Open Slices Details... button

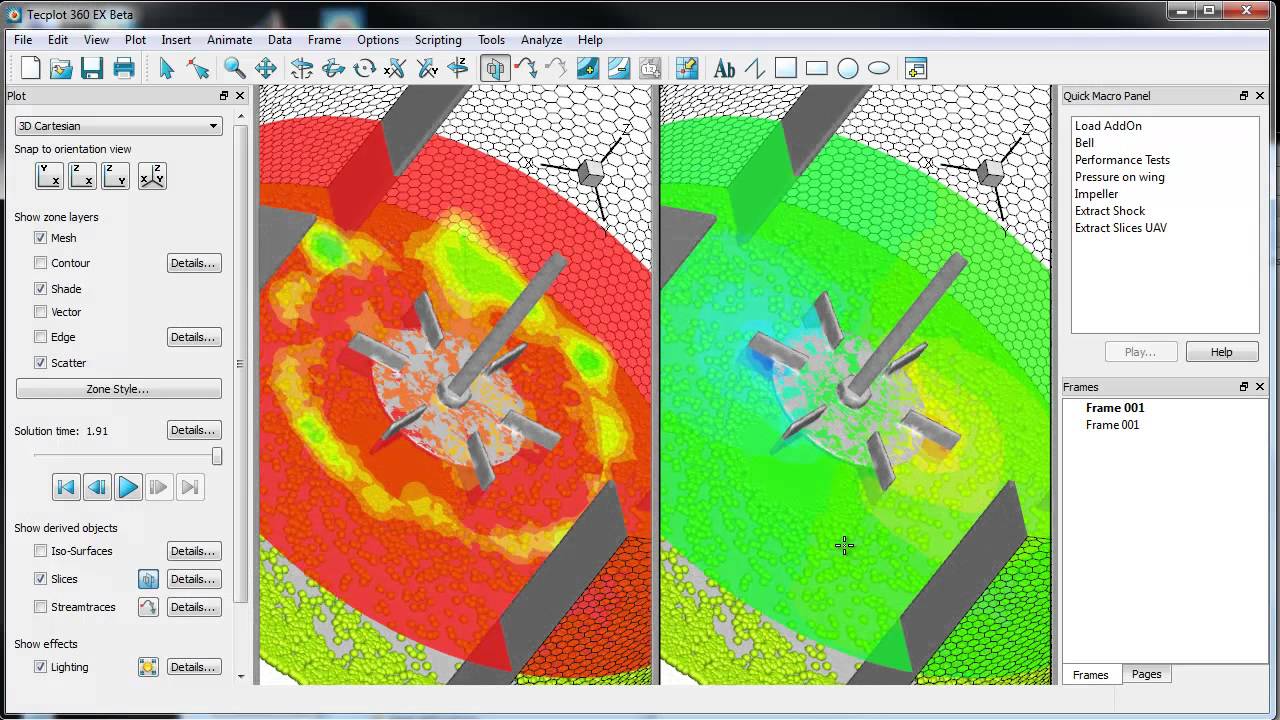point(194,579)
